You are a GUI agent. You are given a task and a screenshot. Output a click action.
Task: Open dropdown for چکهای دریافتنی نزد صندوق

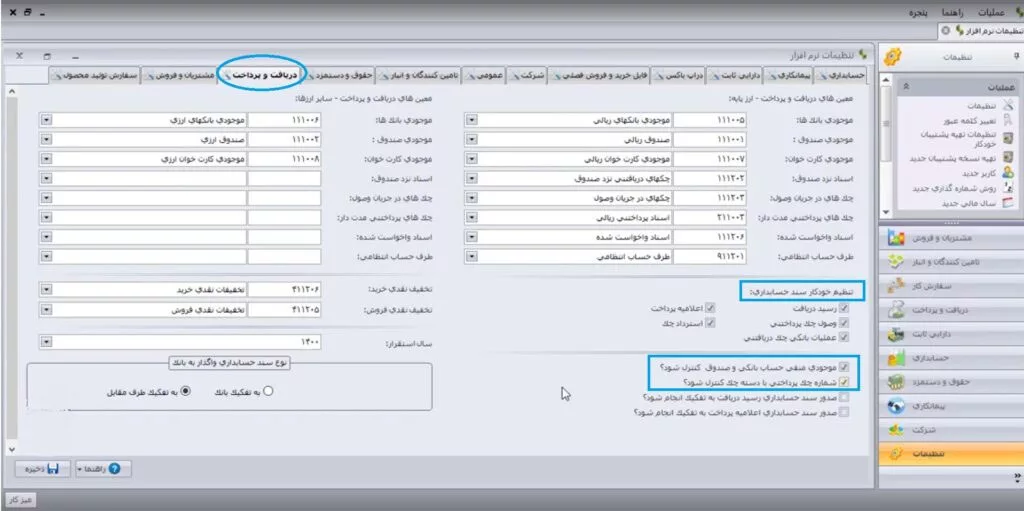[x=472, y=178]
